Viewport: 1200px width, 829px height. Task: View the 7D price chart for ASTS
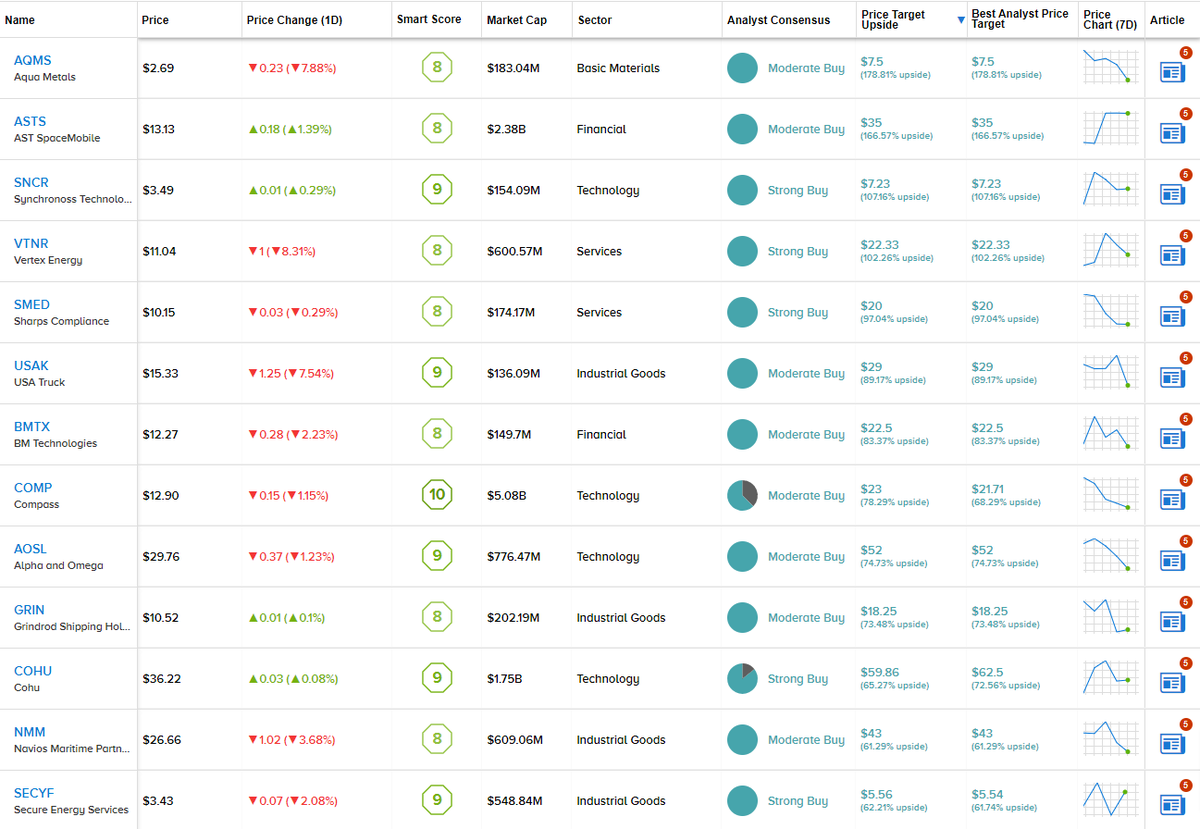(1110, 128)
